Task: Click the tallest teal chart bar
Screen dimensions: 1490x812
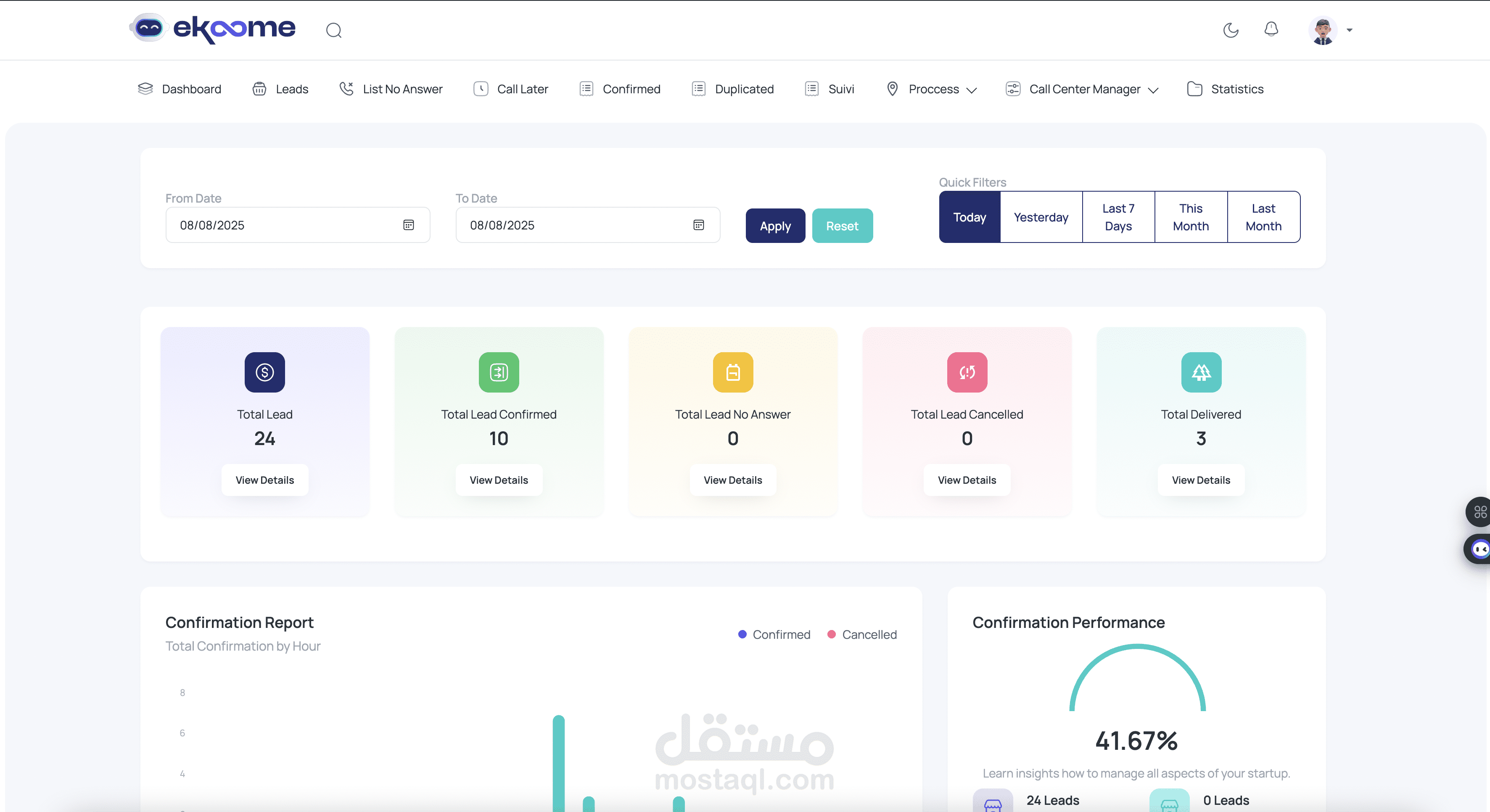Action: tap(559, 763)
